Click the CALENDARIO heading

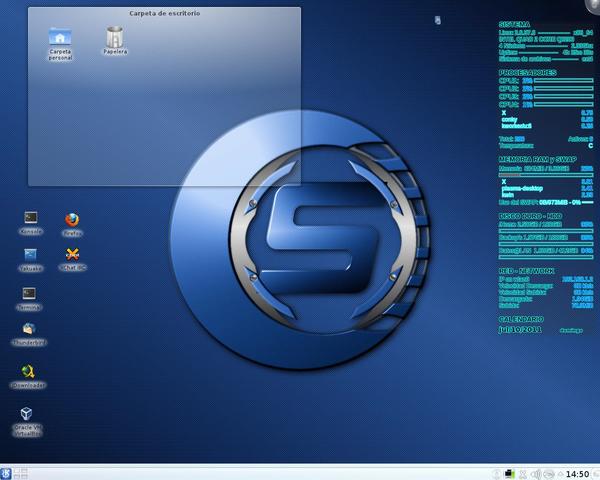tap(521, 319)
